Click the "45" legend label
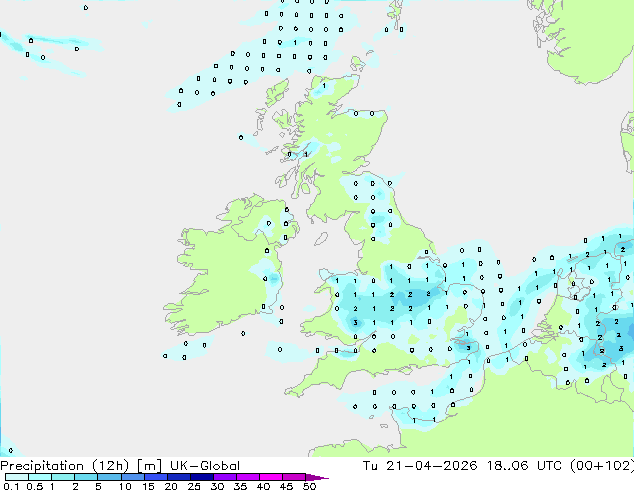Image resolution: width=634 pixels, height=490 pixels. (286, 486)
